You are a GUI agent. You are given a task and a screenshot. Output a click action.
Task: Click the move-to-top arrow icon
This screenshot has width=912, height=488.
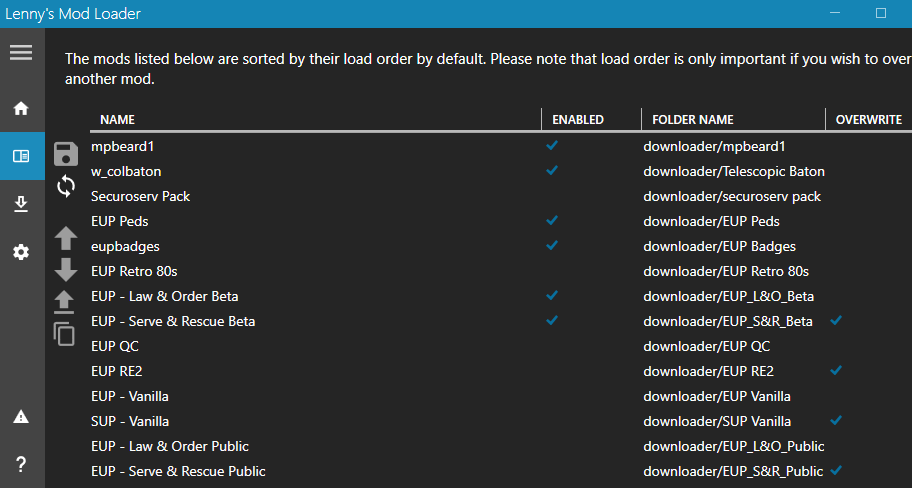(x=65, y=301)
